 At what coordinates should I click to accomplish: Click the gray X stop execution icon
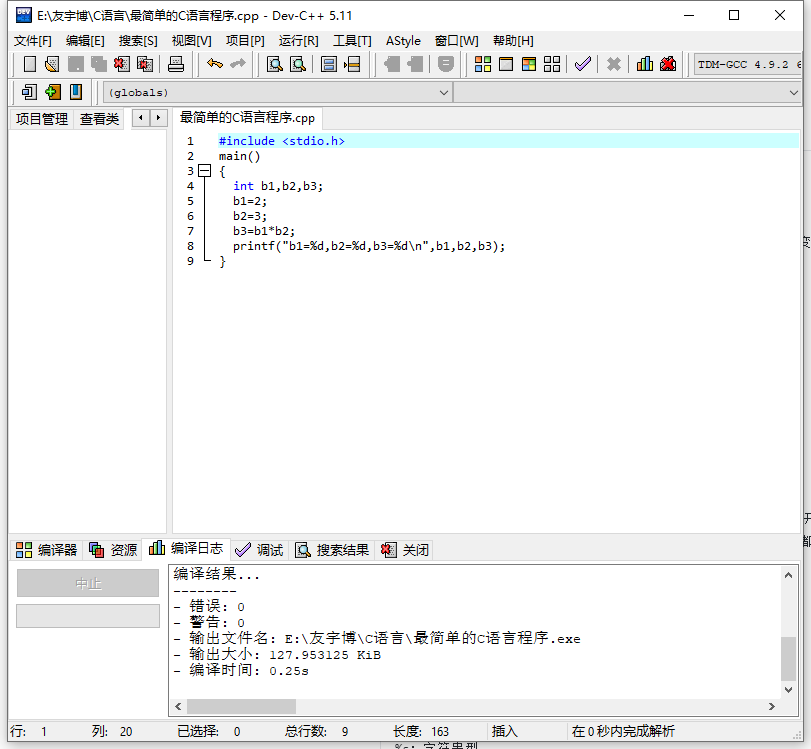tap(613, 64)
